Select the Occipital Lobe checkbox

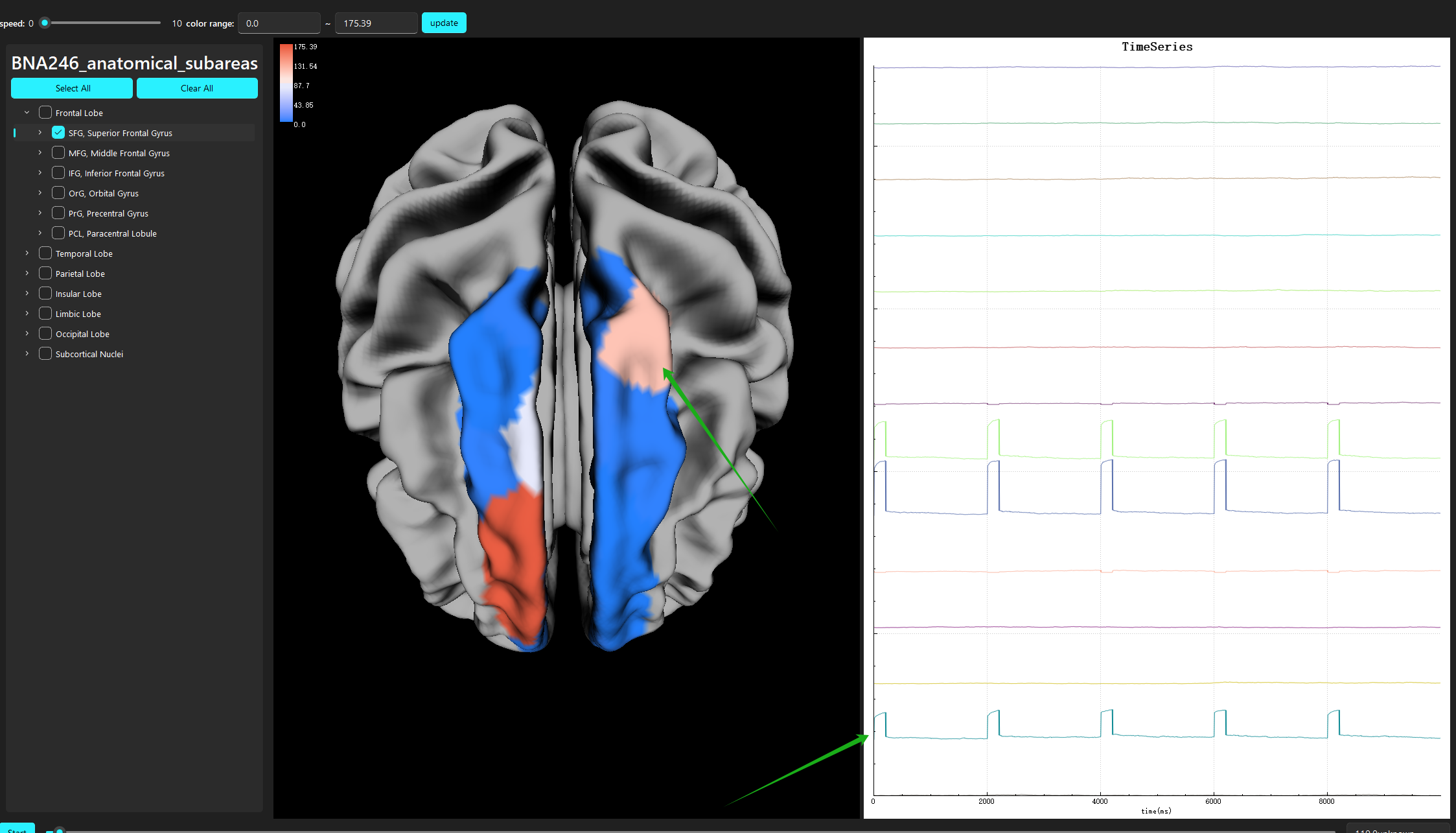pos(45,333)
